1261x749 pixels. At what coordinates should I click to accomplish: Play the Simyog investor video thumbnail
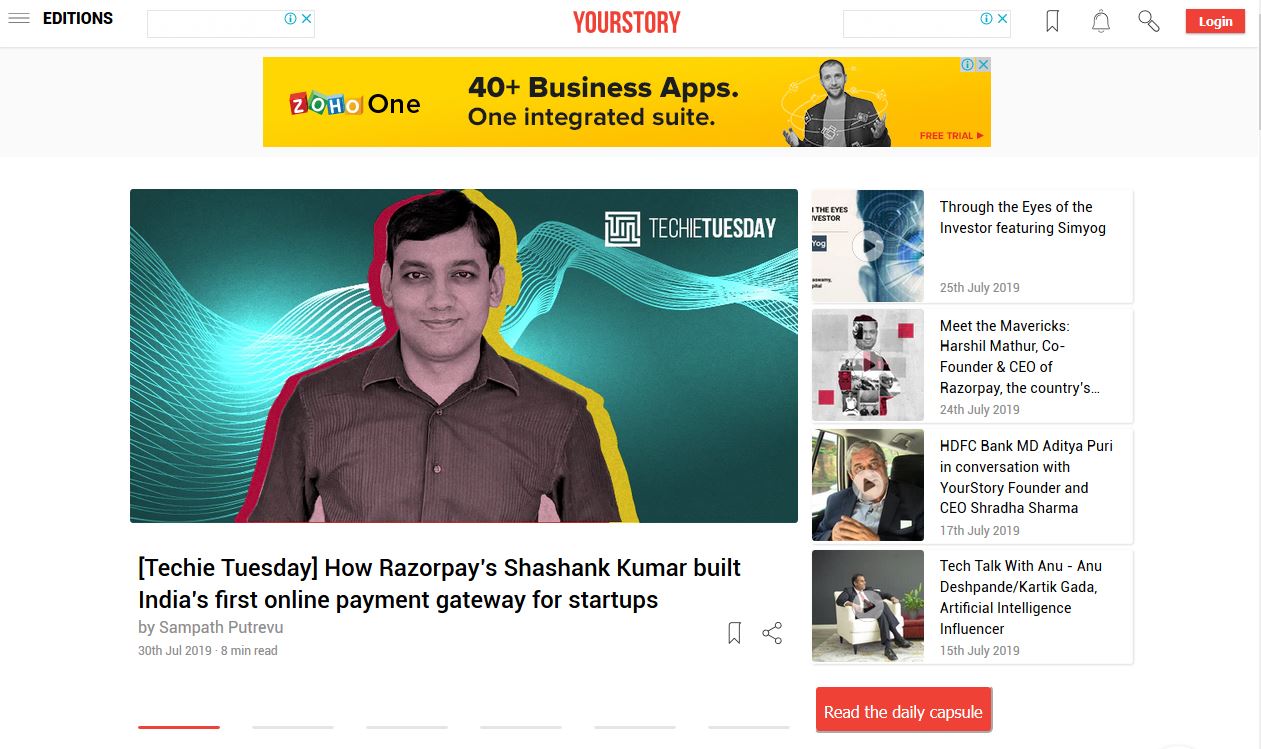tap(867, 246)
